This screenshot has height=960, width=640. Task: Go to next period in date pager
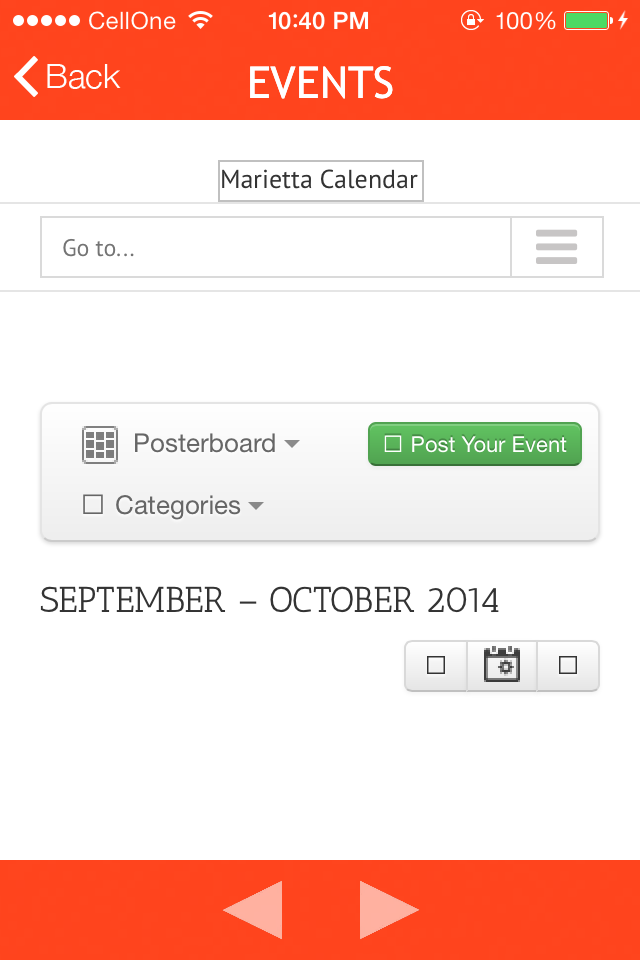(568, 665)
